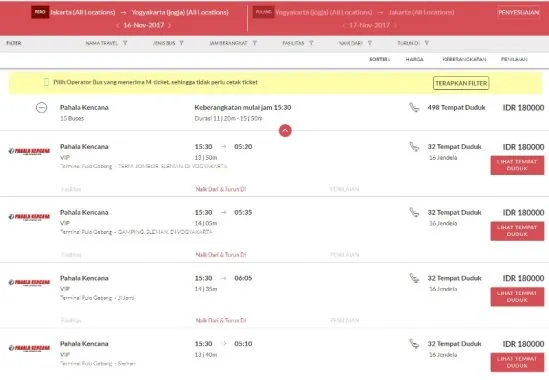The height and width of the screenshot is (380, 549).
Task: Go to previous day before 17-Nov-2017
Action: (x=344, y=25)
